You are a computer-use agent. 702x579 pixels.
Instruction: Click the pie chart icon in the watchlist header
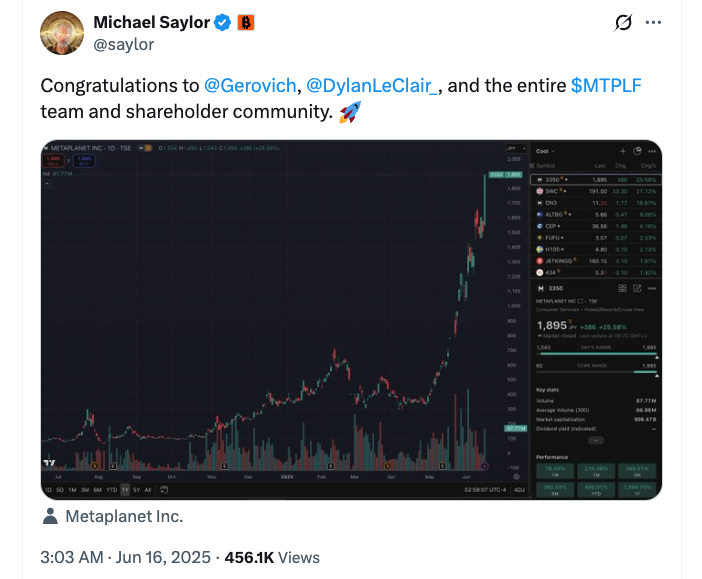pos(637,150)
